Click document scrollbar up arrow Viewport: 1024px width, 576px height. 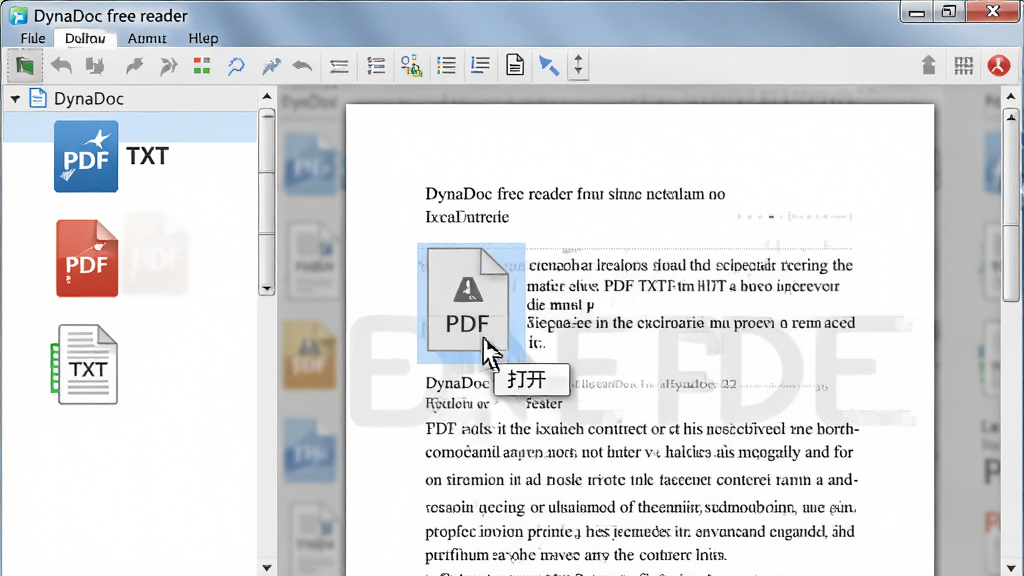click(1011, 97)
